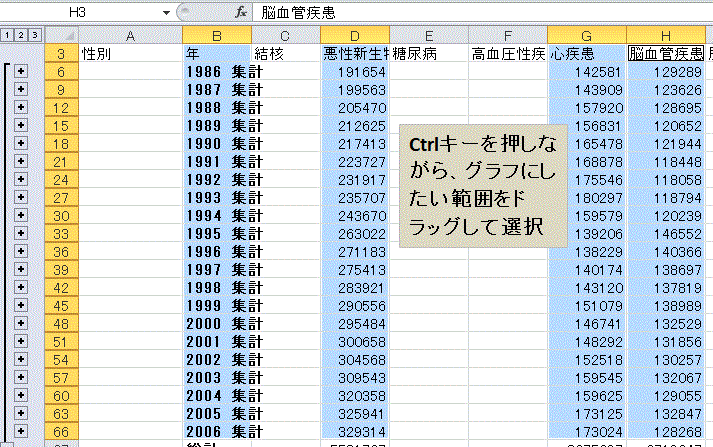Select column A header

(x=129, y=35)
